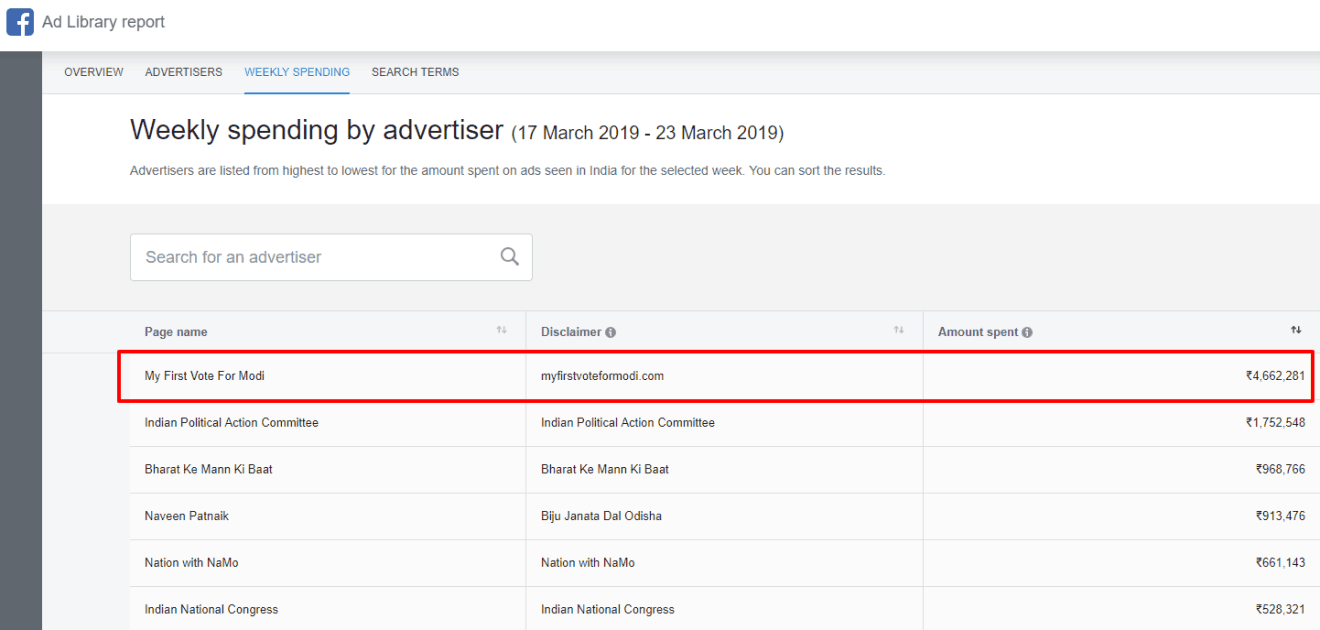Sort by Disclaimer column arrows
Image resolution: width=1320 pixels, height=630 pixels.
[x=898, y=331]
